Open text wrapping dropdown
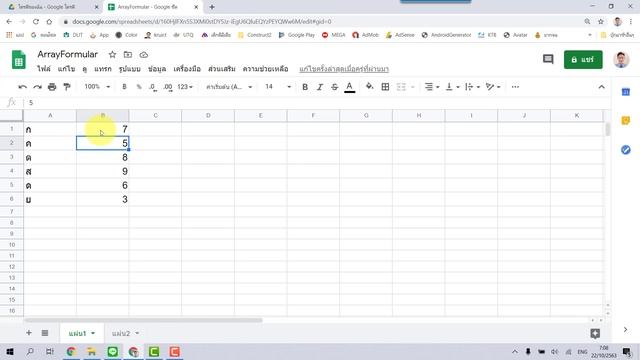Screen dimensions: 640x360 click(x=472, y=87)
